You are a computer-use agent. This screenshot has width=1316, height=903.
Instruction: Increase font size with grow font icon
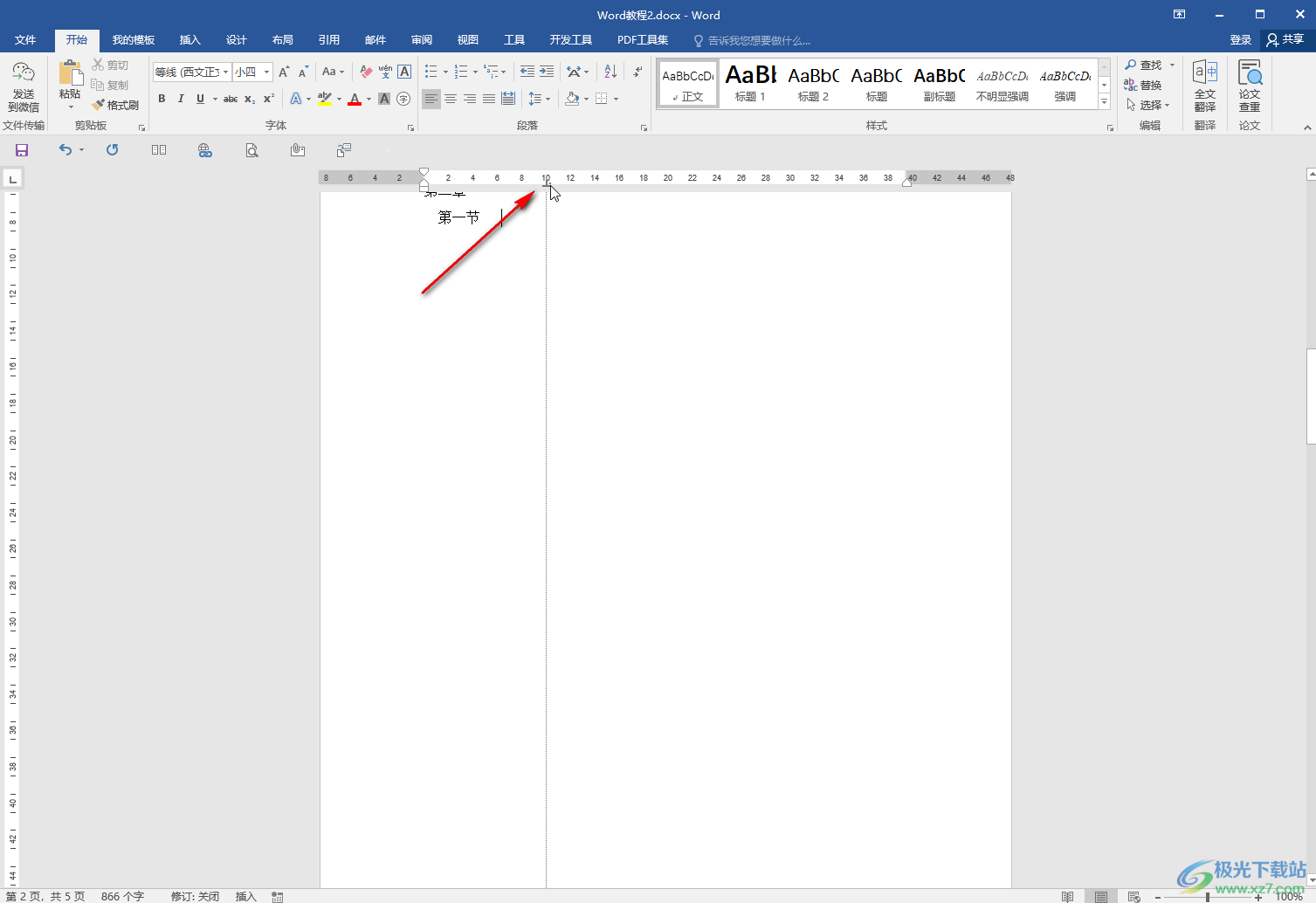coord(284,72)
